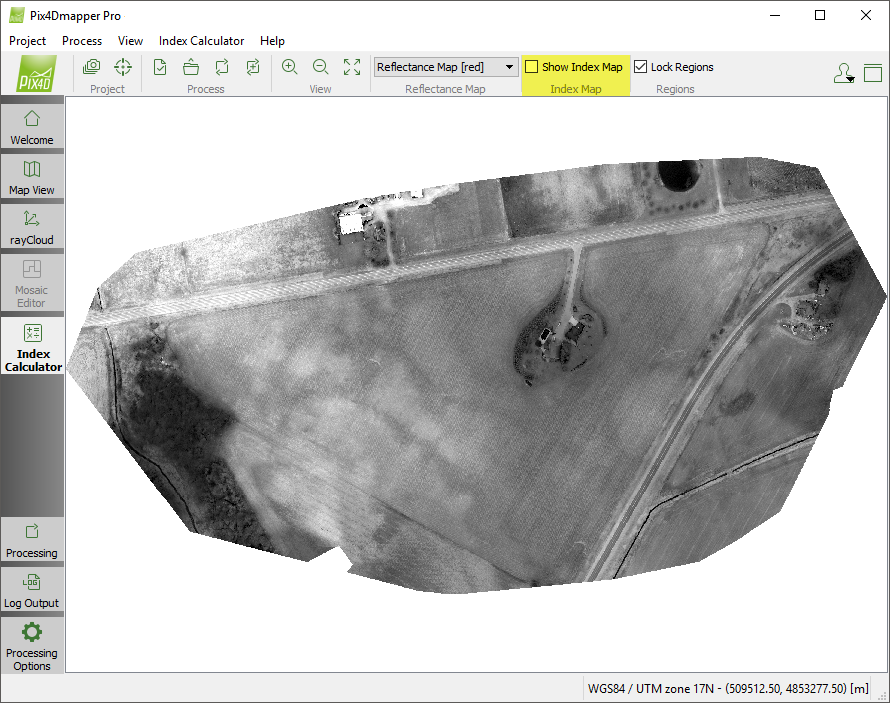Show the Log Output panel
This screenshot has height=703, width=890.
32,590
